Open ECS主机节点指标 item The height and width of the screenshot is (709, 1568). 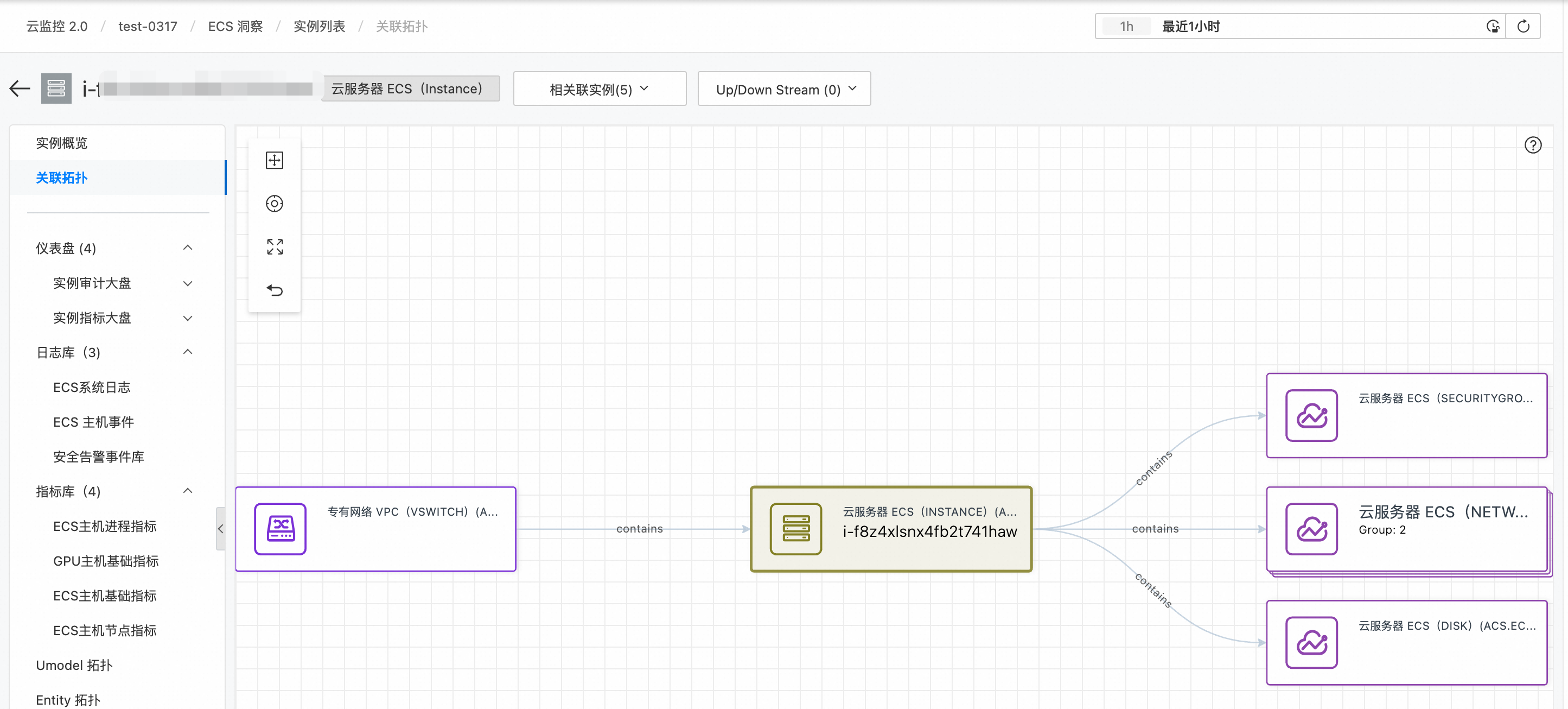pyautogui.click(x=105, y=630)
